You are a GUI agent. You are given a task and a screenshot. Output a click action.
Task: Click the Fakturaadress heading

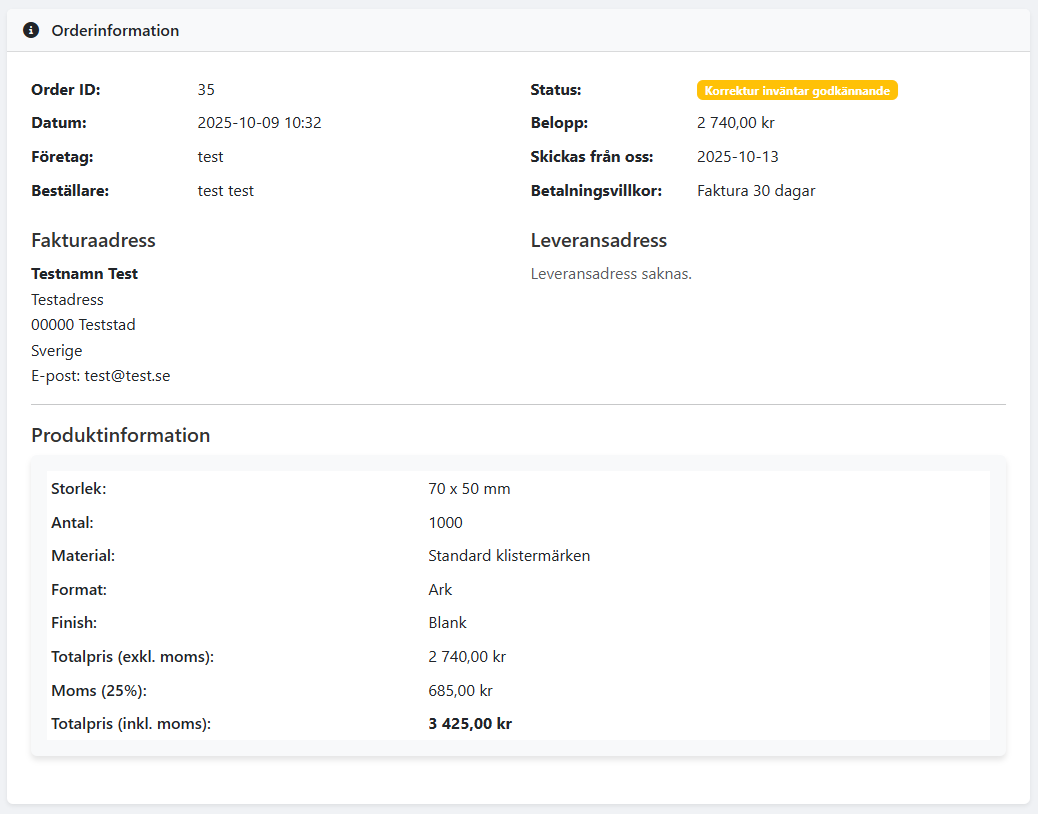tap(93, 240)
